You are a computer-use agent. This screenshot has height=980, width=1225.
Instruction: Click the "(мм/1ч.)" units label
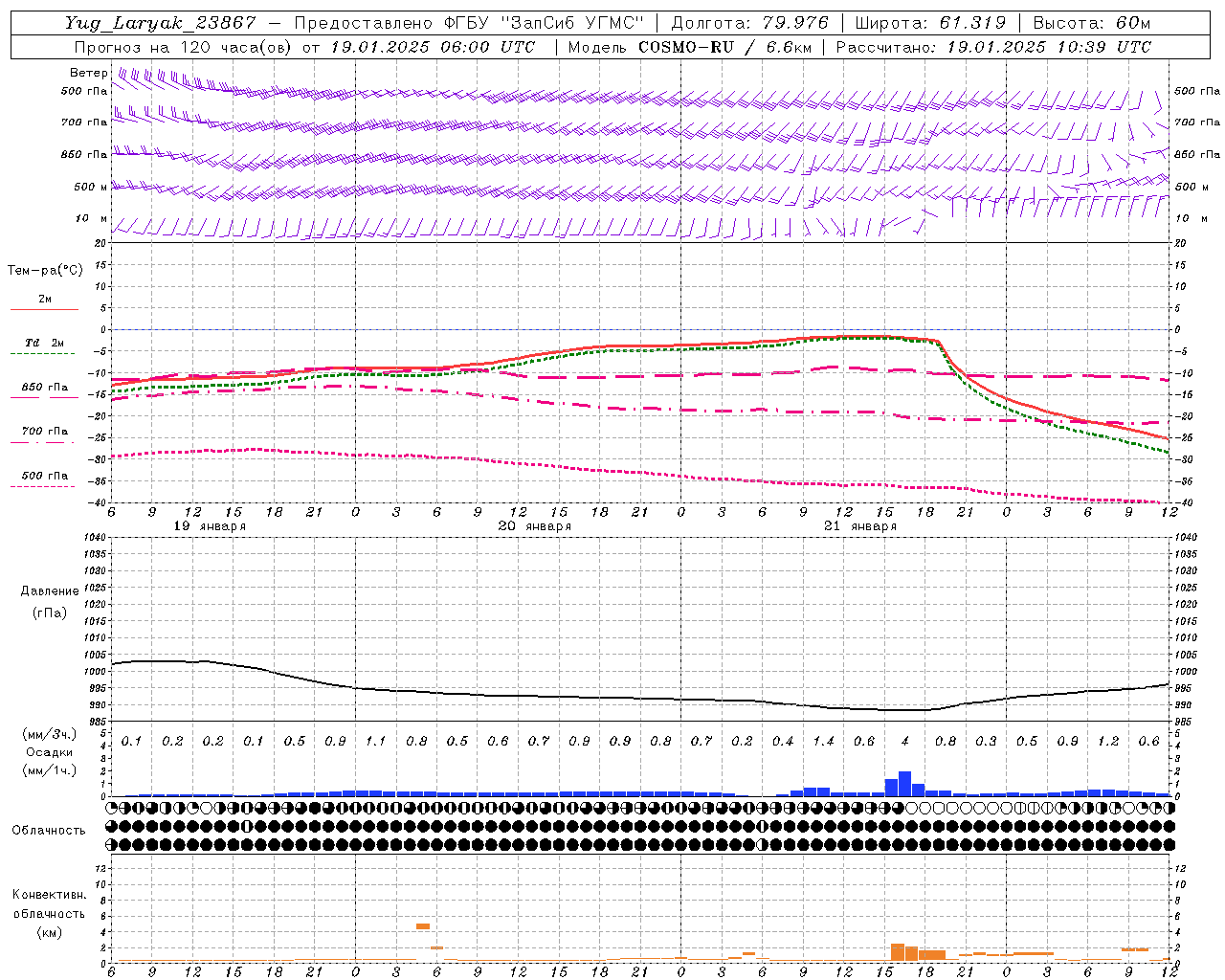(49, 770)
